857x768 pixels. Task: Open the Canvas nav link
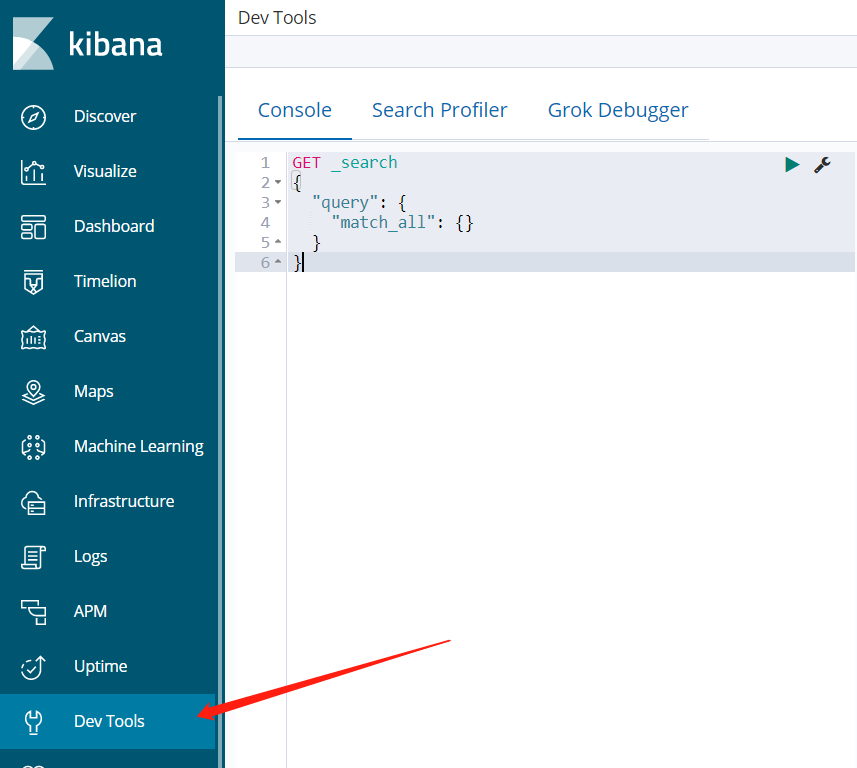pos(99,337)
